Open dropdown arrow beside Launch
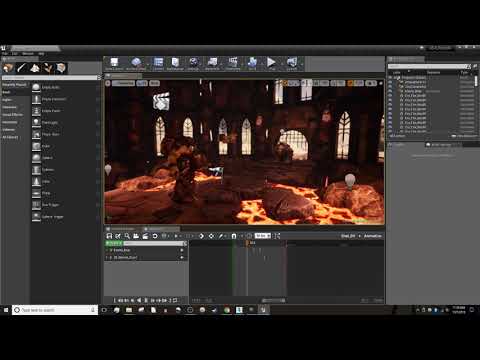 point(302,64)
